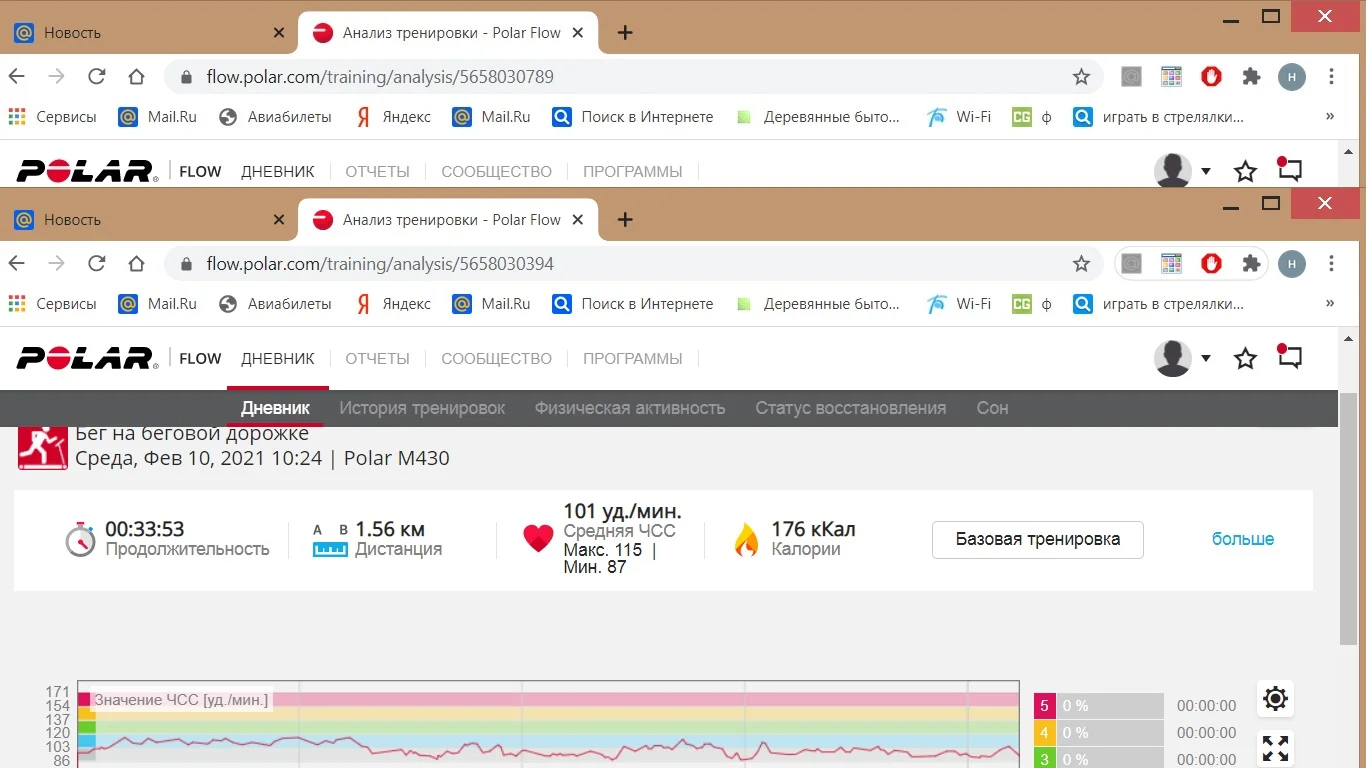This screenshot has width=1366, height=768.
Task: Open История тренировок tab
Action: (x=422, y=408)
